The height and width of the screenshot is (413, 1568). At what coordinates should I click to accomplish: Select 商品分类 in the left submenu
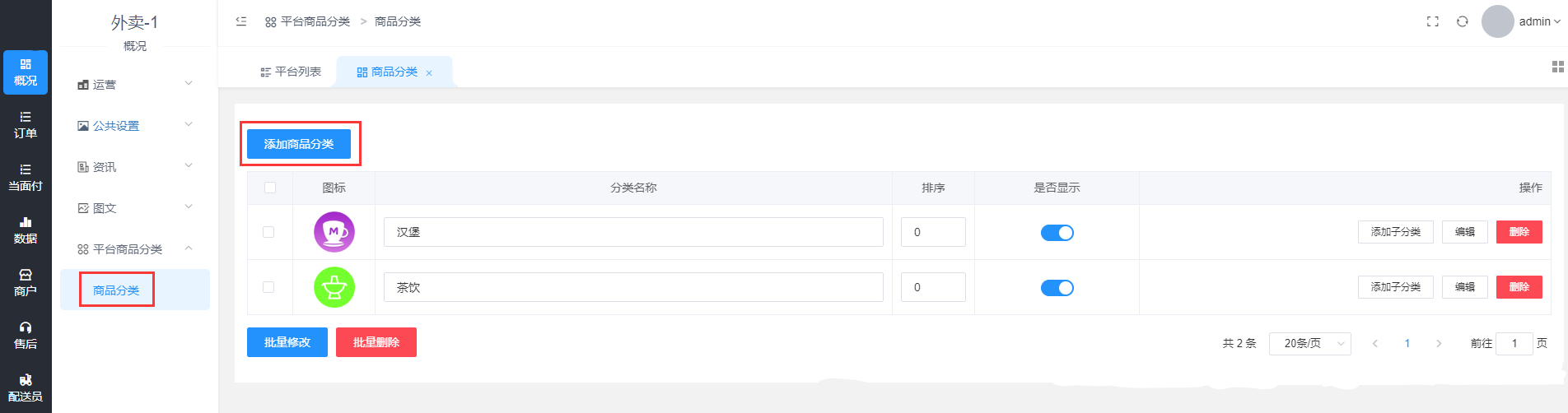[x=116, y=290]
